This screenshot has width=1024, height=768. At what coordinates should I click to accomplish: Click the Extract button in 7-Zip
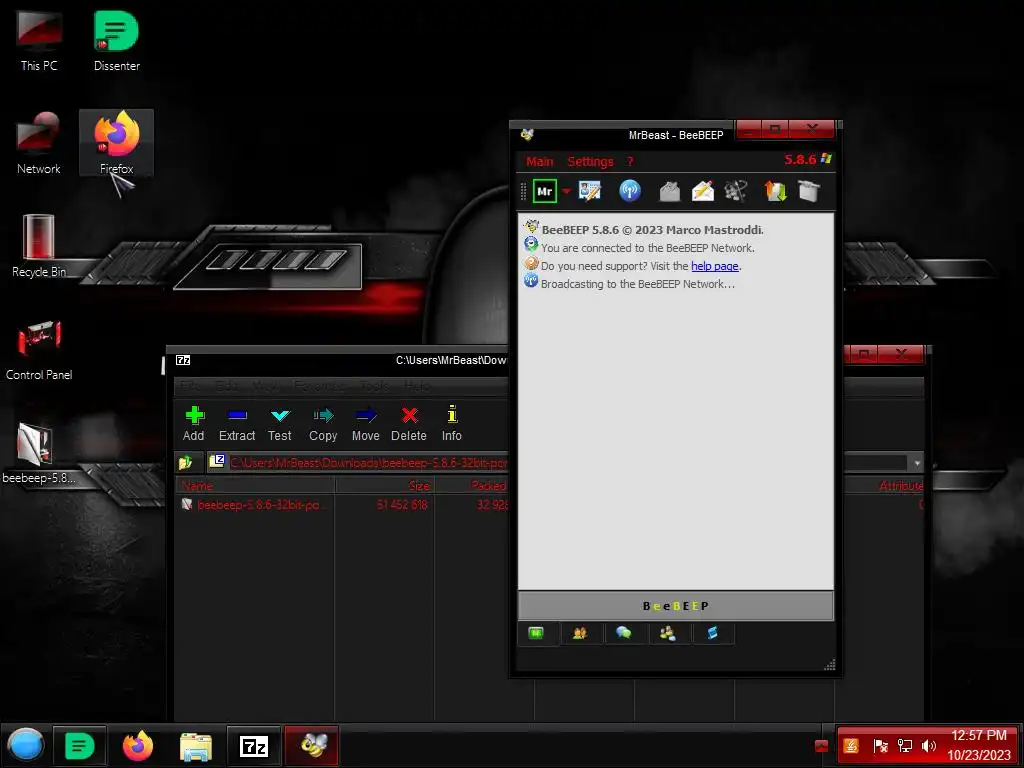(x=236, y=423)
